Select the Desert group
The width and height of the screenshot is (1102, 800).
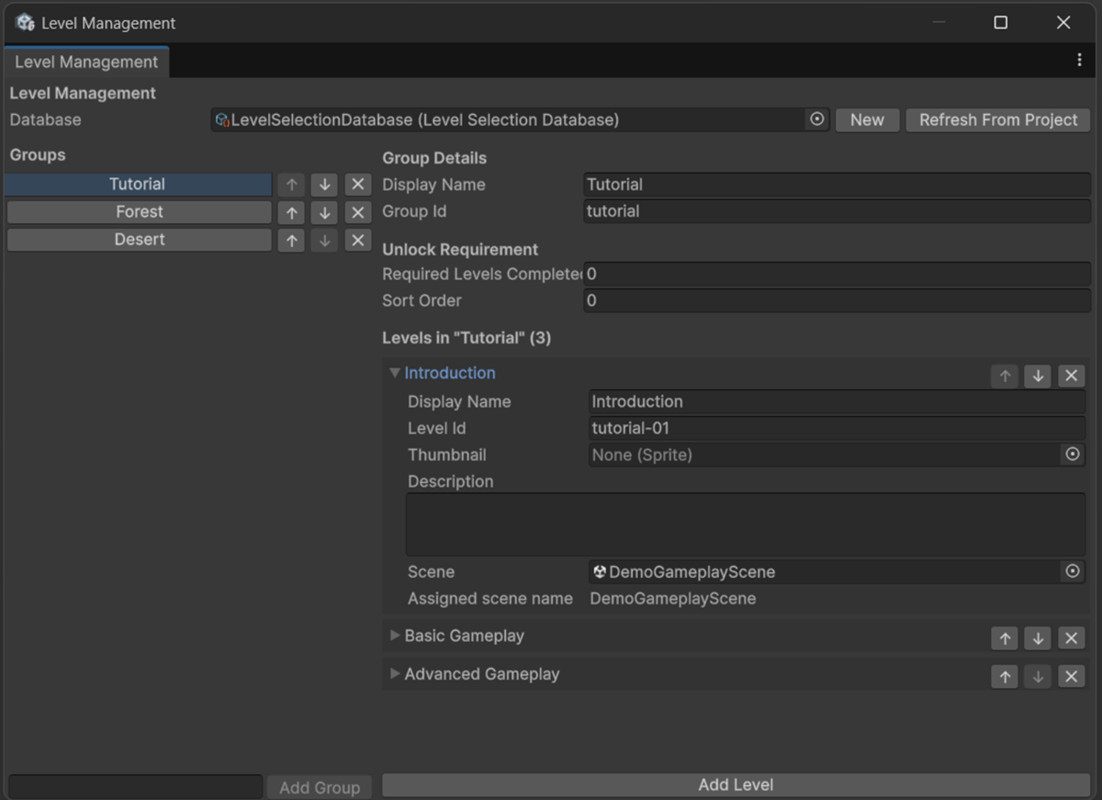pos(139,240)
